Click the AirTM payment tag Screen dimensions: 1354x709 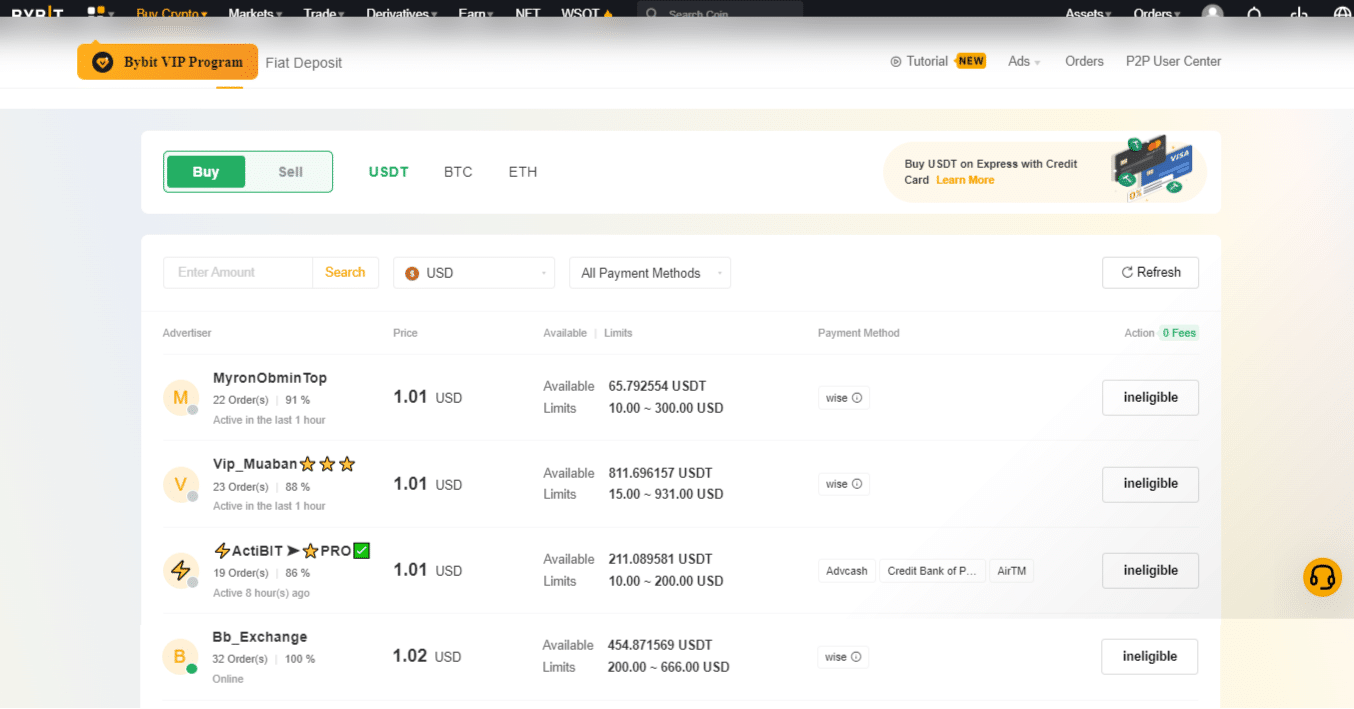coord(1012,571)
